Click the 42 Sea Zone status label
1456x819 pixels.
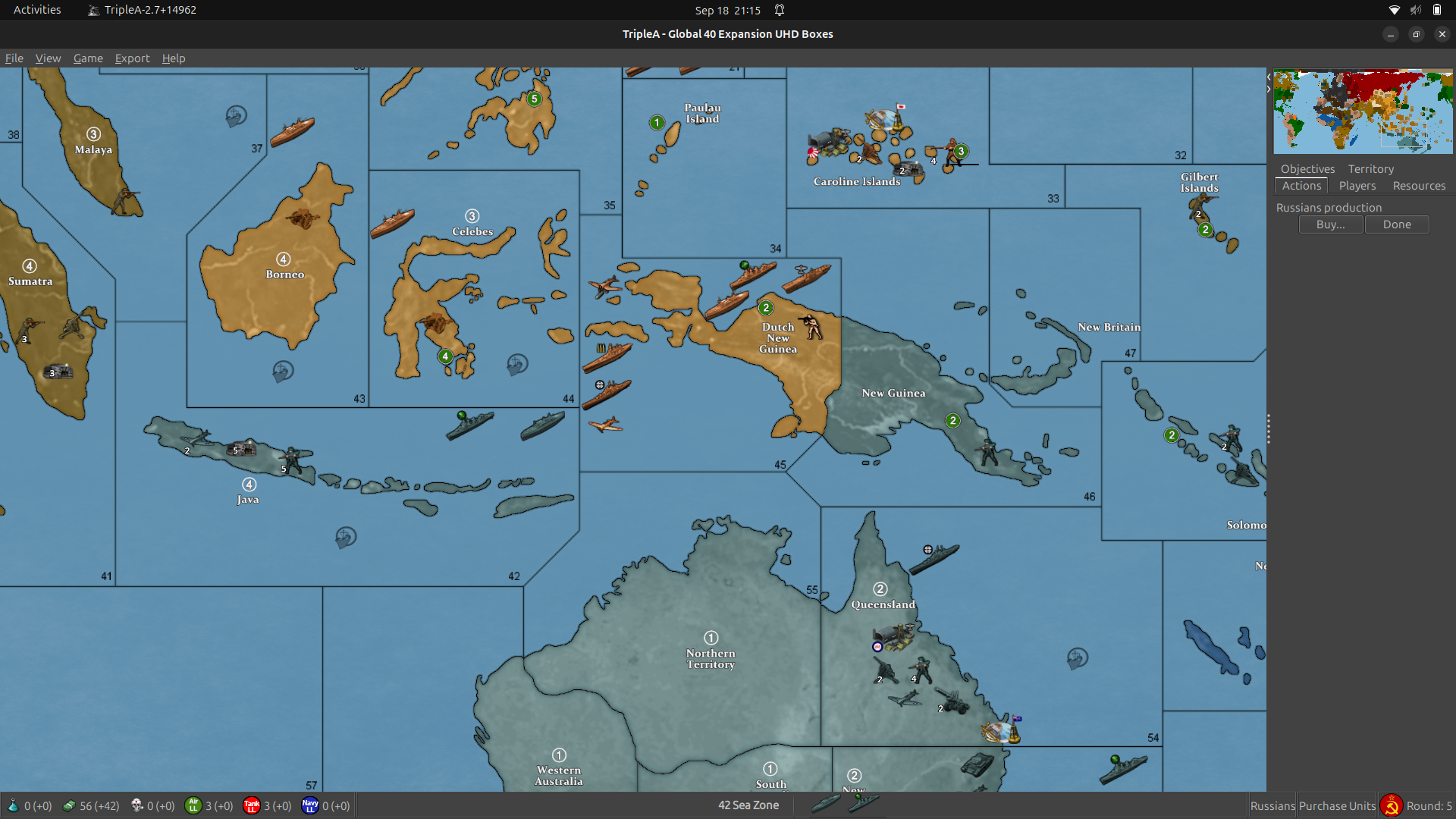pos(748,805)
